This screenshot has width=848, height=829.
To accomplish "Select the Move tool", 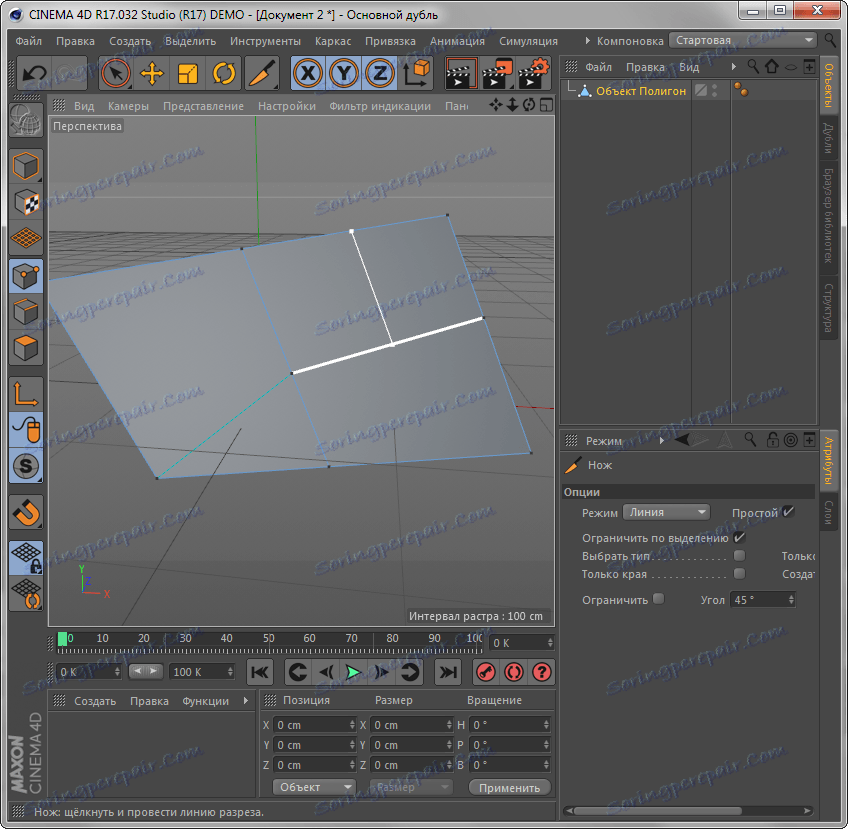I will [151, 73].
